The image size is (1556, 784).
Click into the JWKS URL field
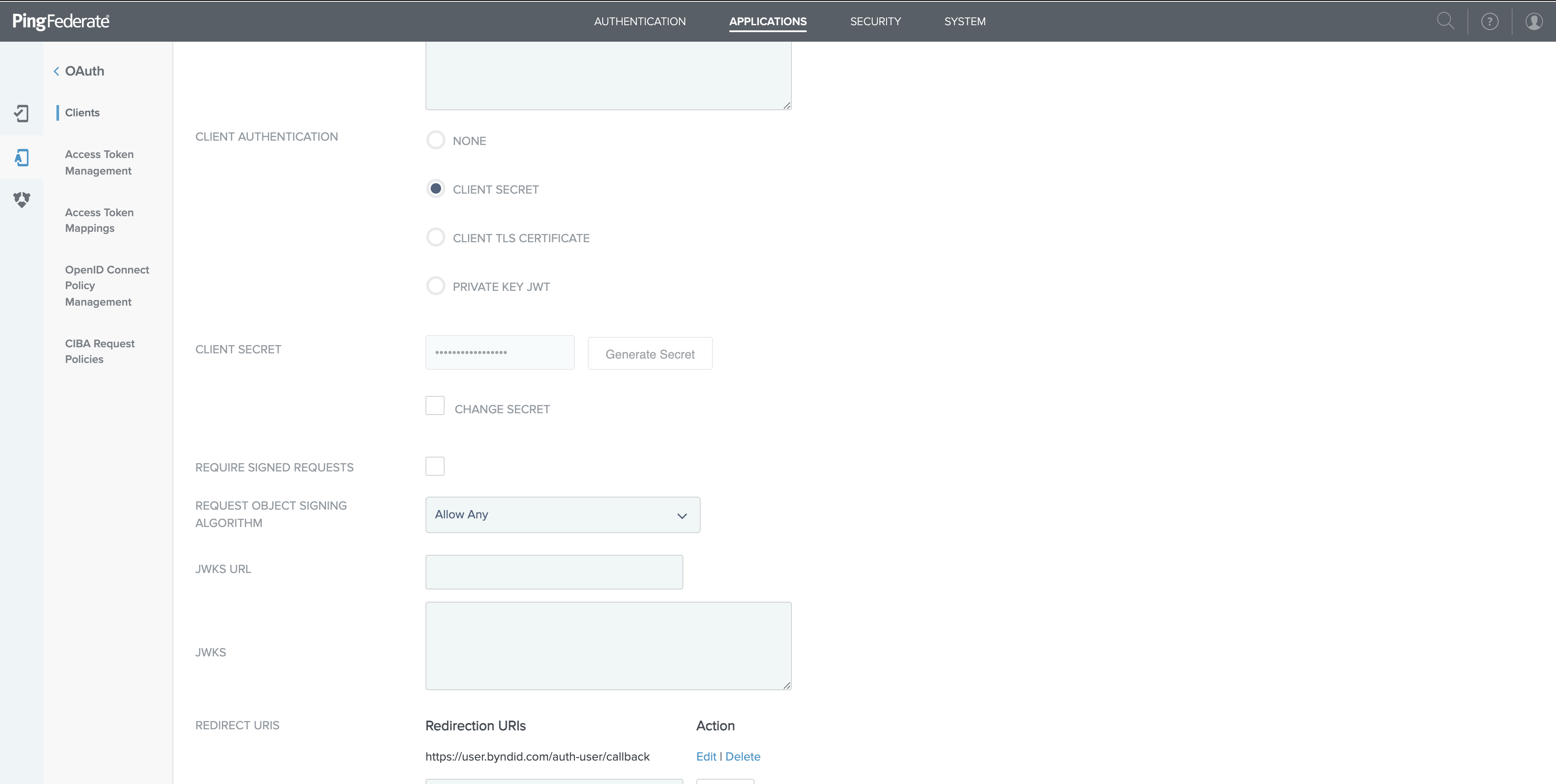554,572
